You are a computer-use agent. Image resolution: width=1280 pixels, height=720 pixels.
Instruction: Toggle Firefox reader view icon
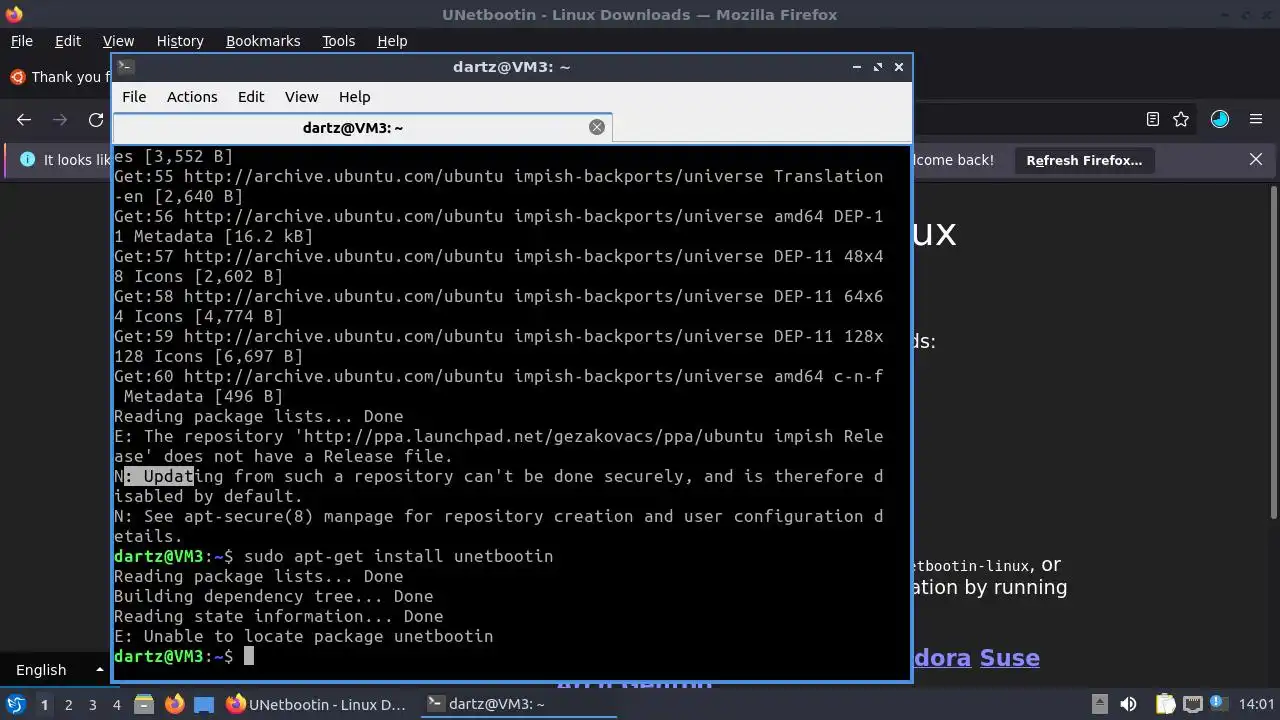tap(1152, 119)
